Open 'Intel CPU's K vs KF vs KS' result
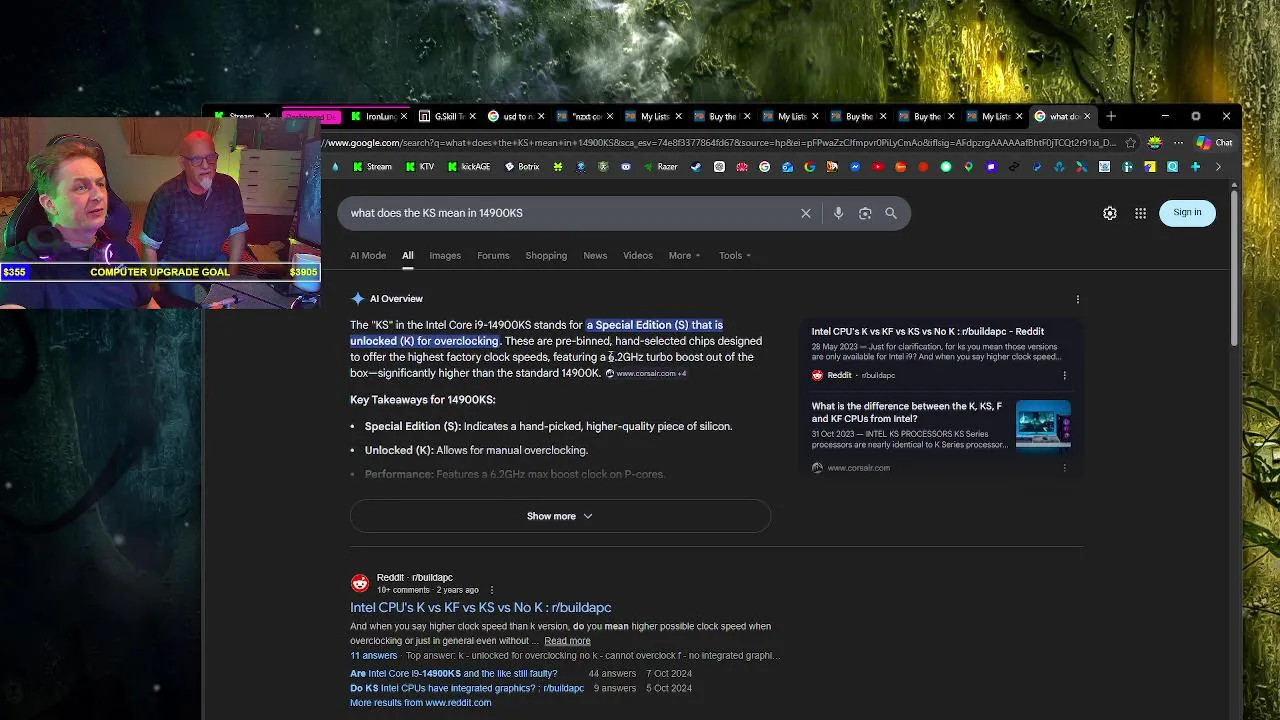The image size is (1280, 720). click(480, 607)
